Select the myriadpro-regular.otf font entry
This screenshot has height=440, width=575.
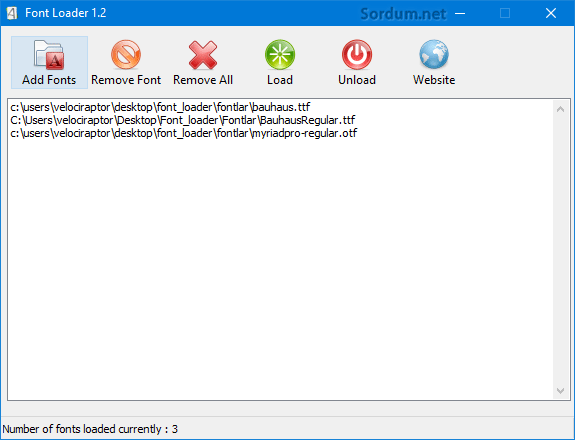(184, 133)
